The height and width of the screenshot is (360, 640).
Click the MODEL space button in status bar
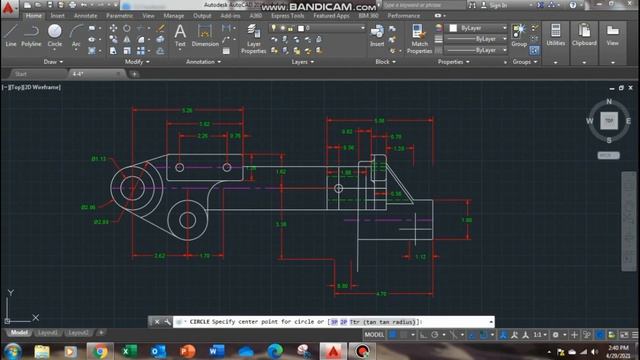coord(374,335)
